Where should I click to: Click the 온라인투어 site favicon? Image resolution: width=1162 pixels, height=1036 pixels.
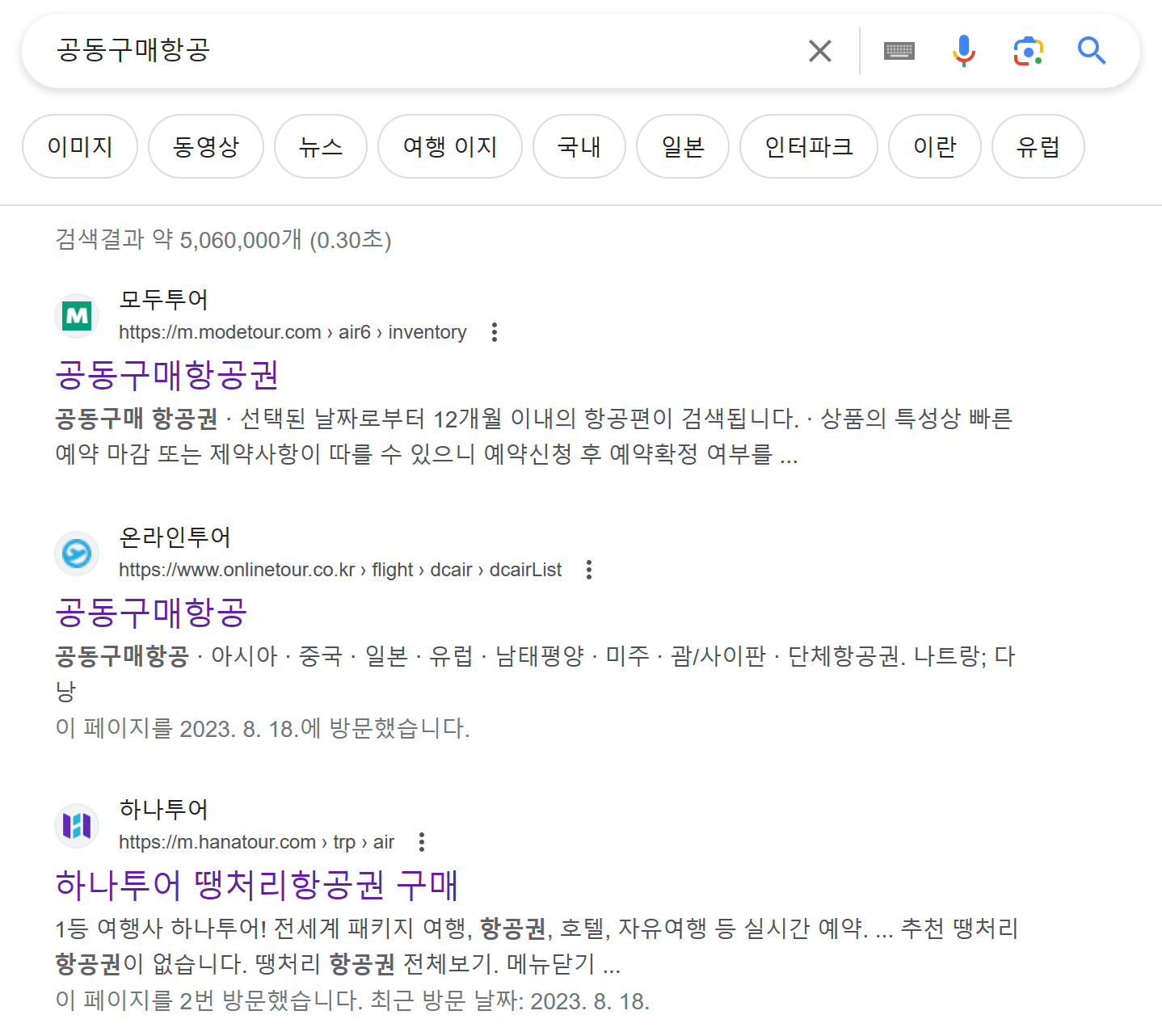76,554
